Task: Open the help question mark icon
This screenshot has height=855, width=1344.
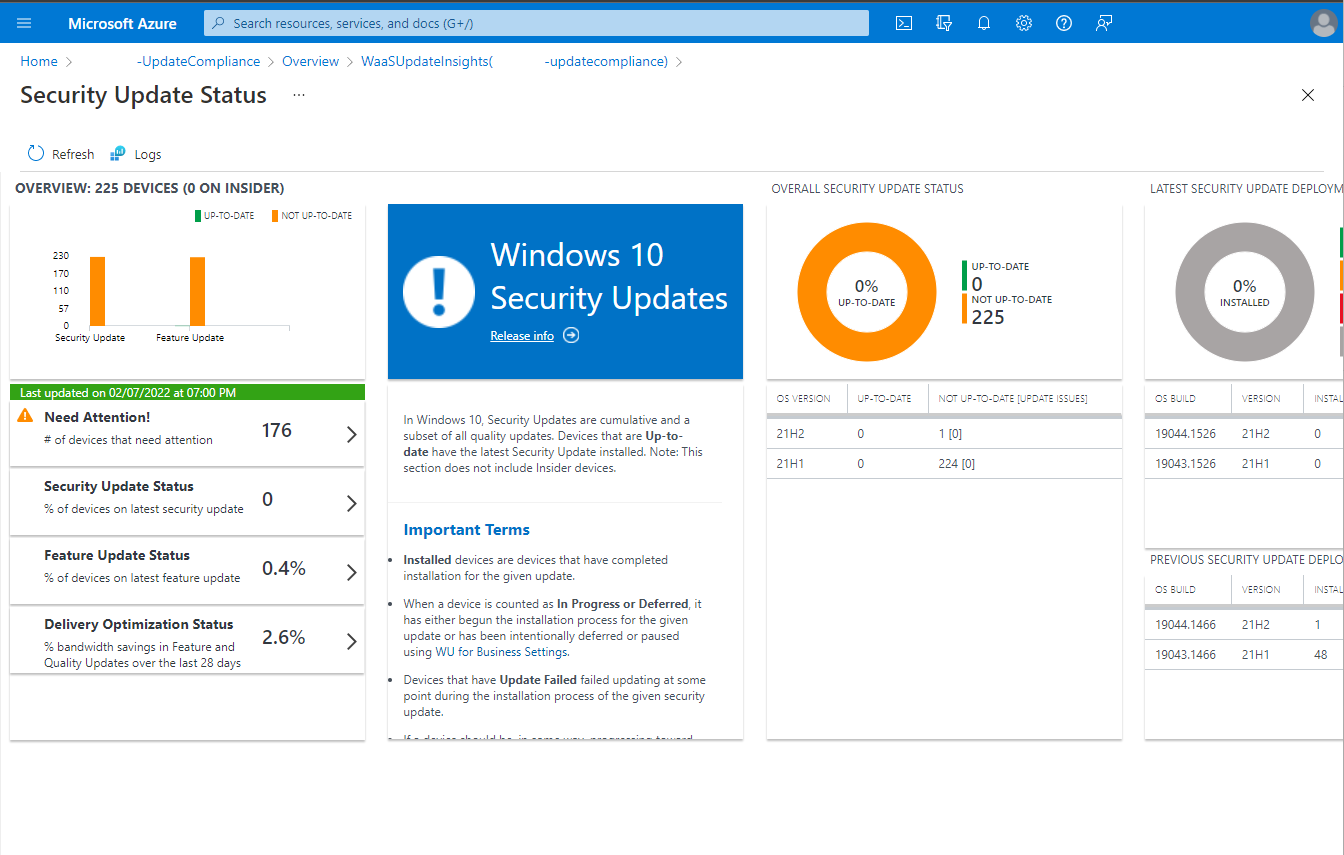Action: click(x=1064, y=23)
